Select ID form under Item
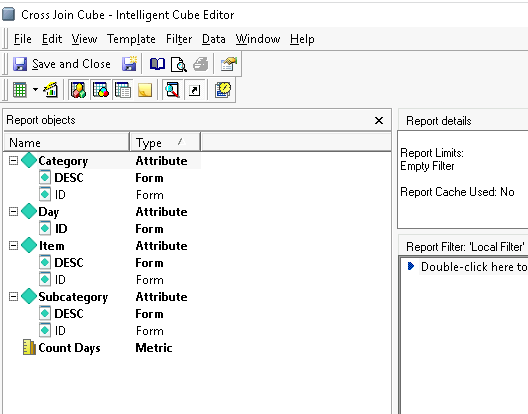Viewport: 528px width, 414px height. [60, 280]
